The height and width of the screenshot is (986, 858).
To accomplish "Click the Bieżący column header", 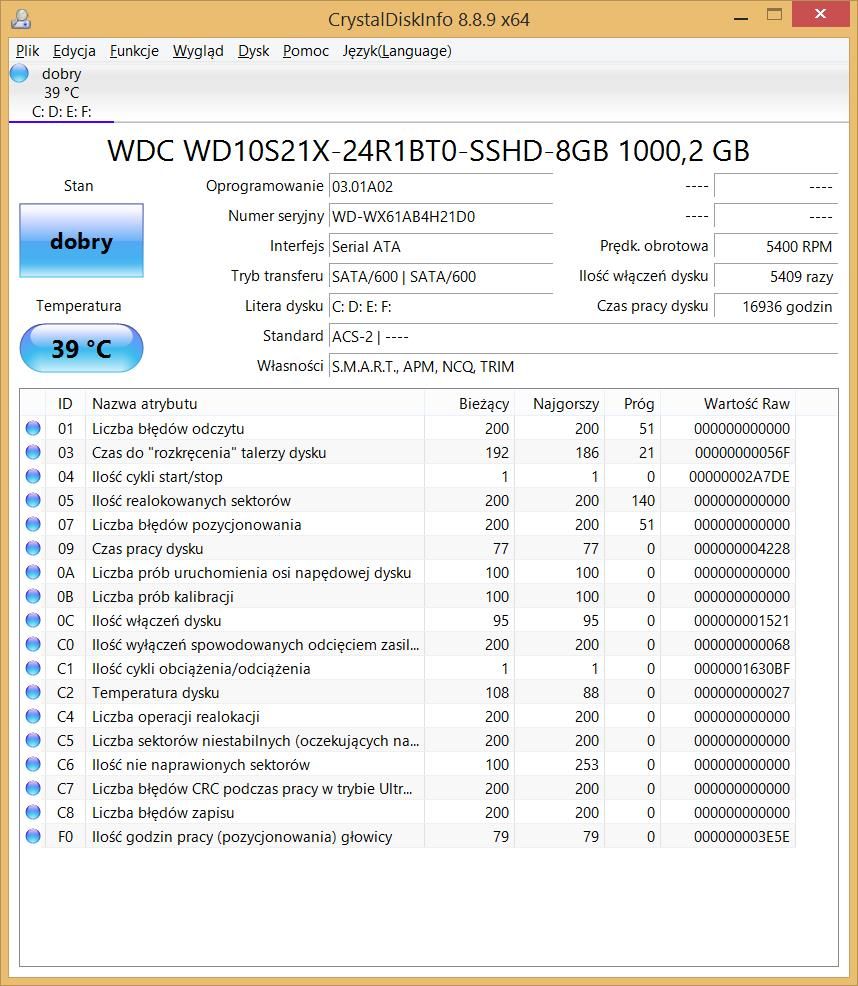I will pos(470,404).
